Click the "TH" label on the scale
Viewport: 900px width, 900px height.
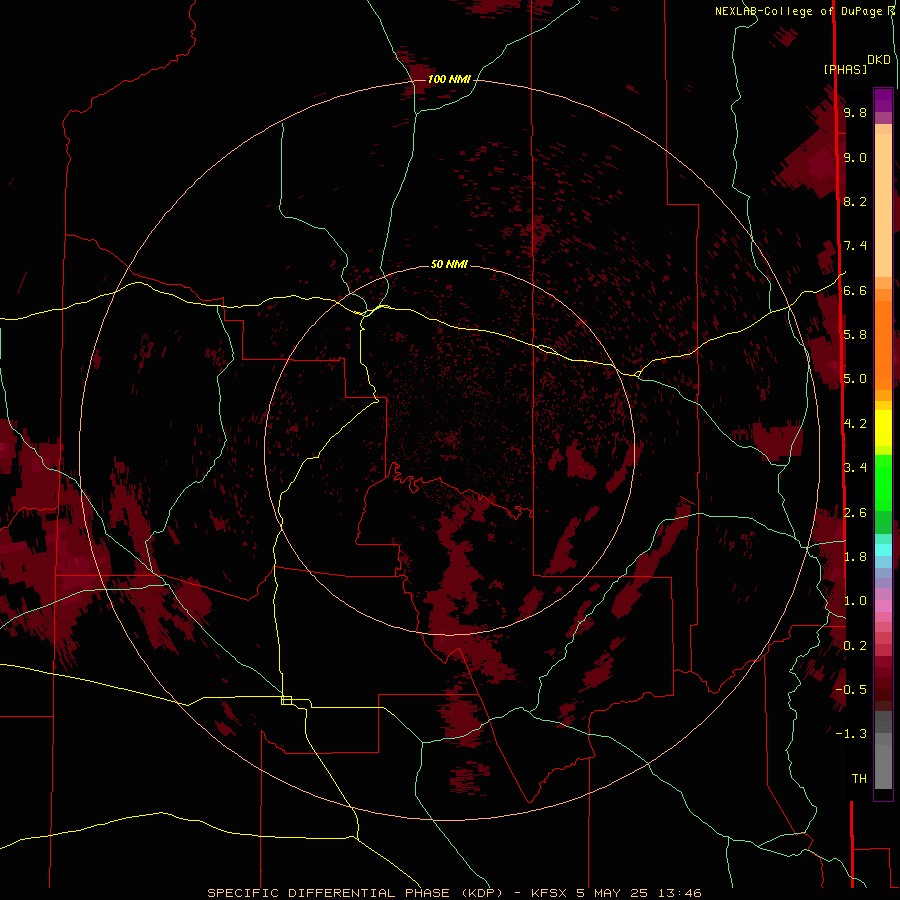(859, 779)
